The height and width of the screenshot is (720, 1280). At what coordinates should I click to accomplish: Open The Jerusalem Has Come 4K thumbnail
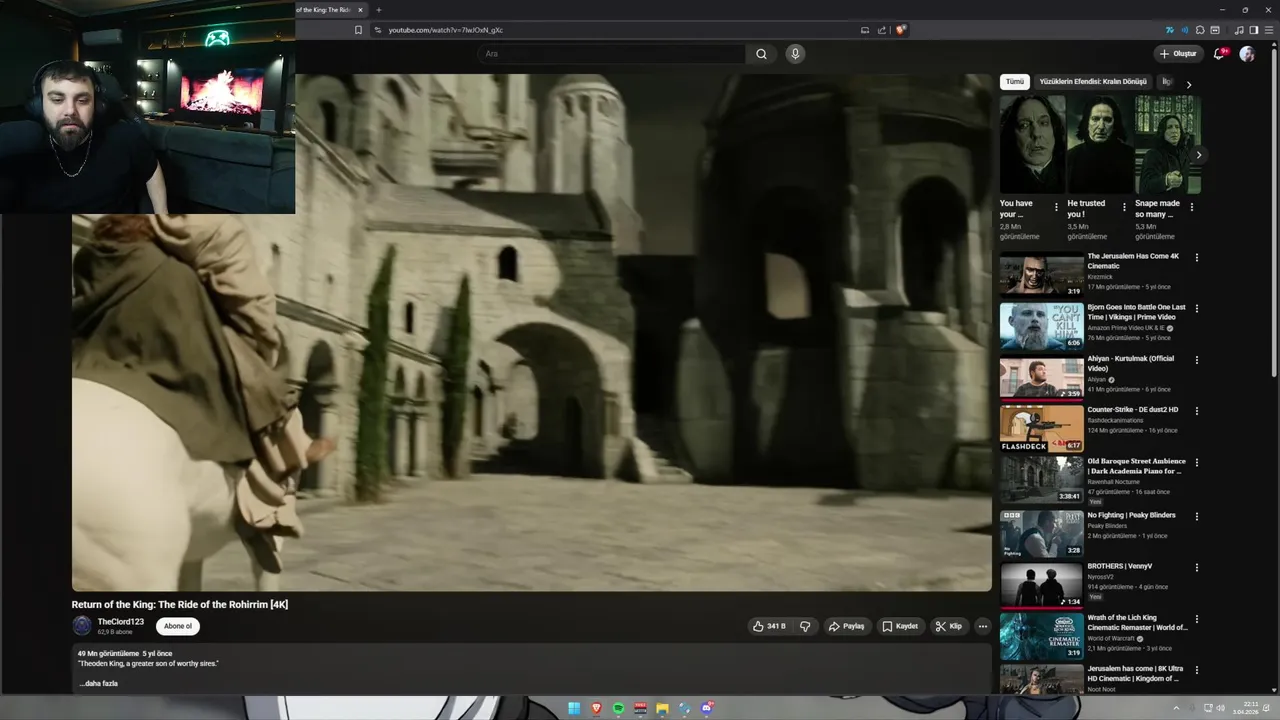click(x=1041, y=274)
